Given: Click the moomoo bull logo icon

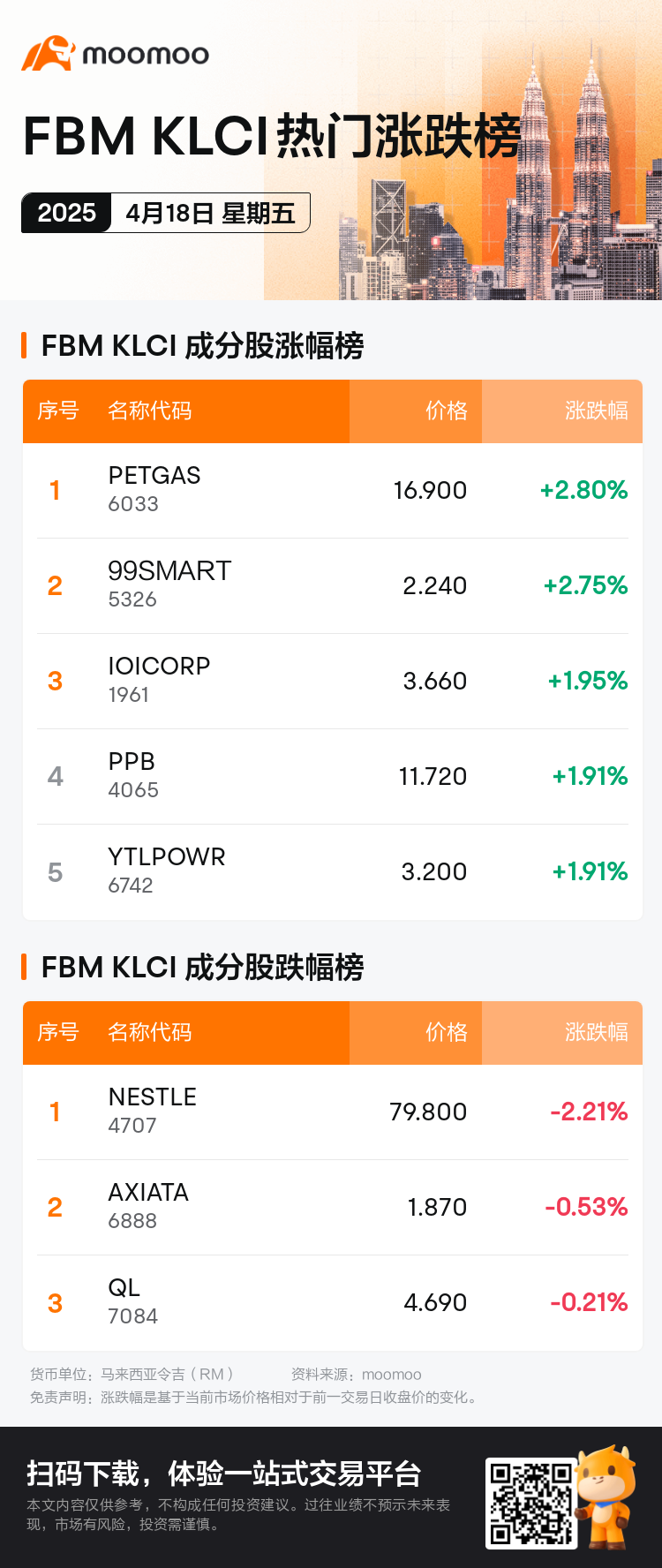Looking at the screenshot, I should tap(48, 54).
